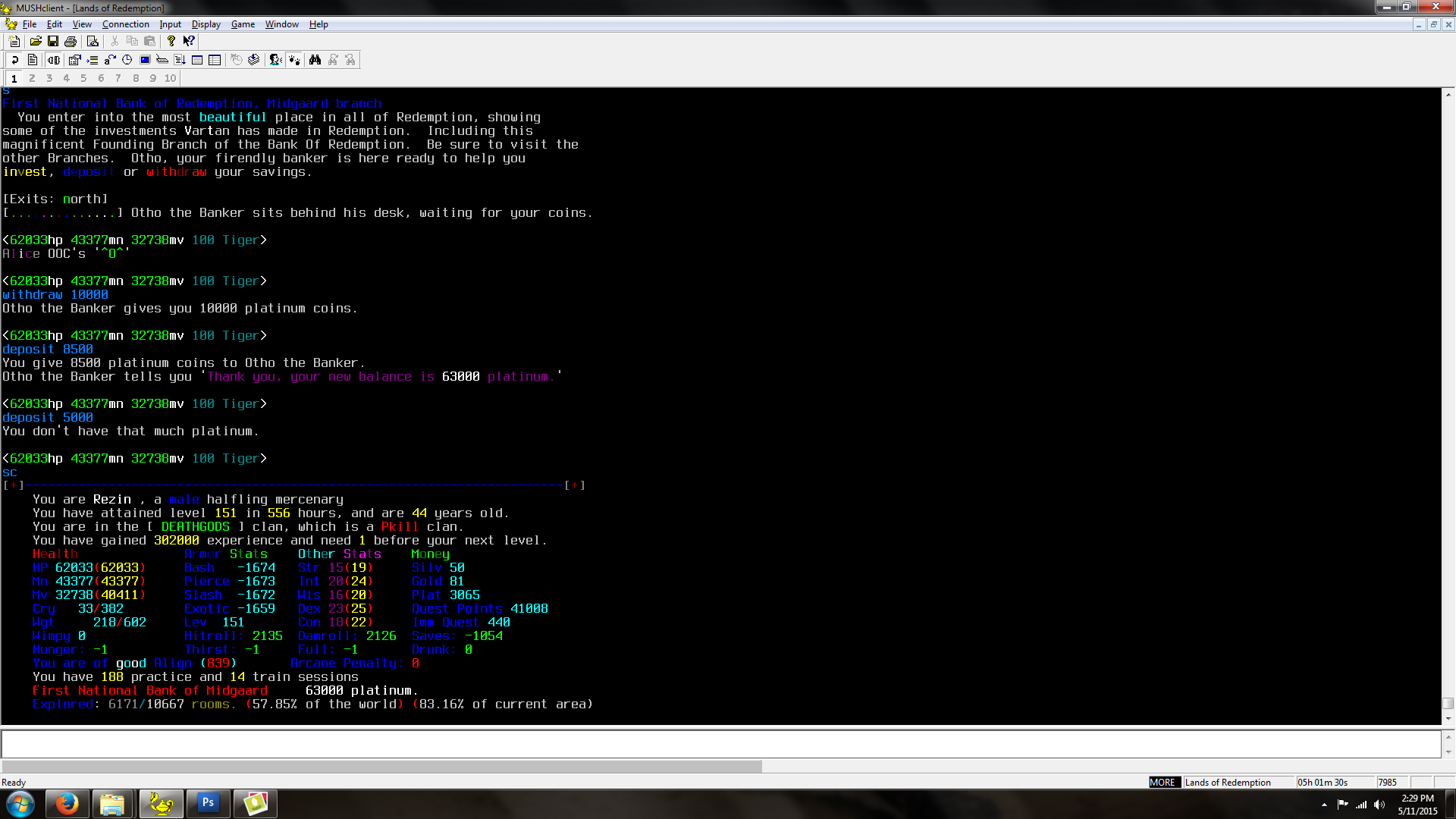Image resolution: width=1456 pixels, height=819 pixels.
Task: Click the keyboard/keypad toolbar icon
Action: click(x=162, y=60)
